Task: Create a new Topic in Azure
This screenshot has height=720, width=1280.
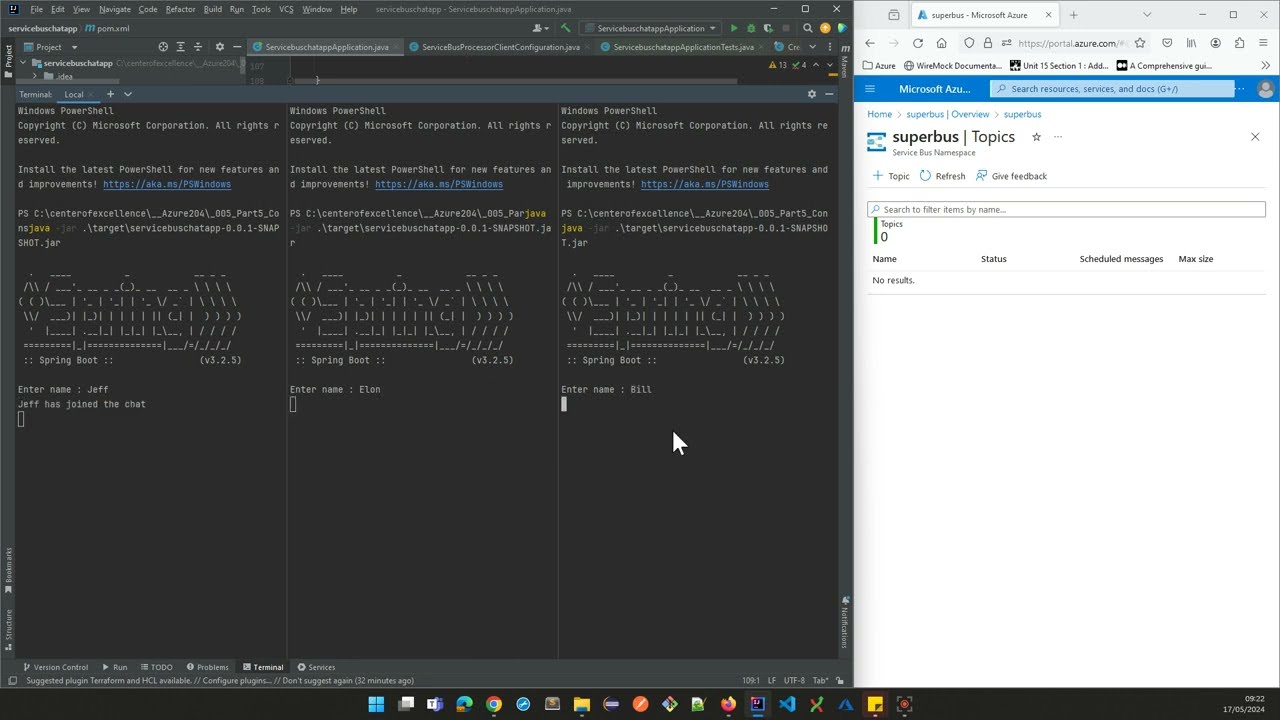Action: point(891,176)
